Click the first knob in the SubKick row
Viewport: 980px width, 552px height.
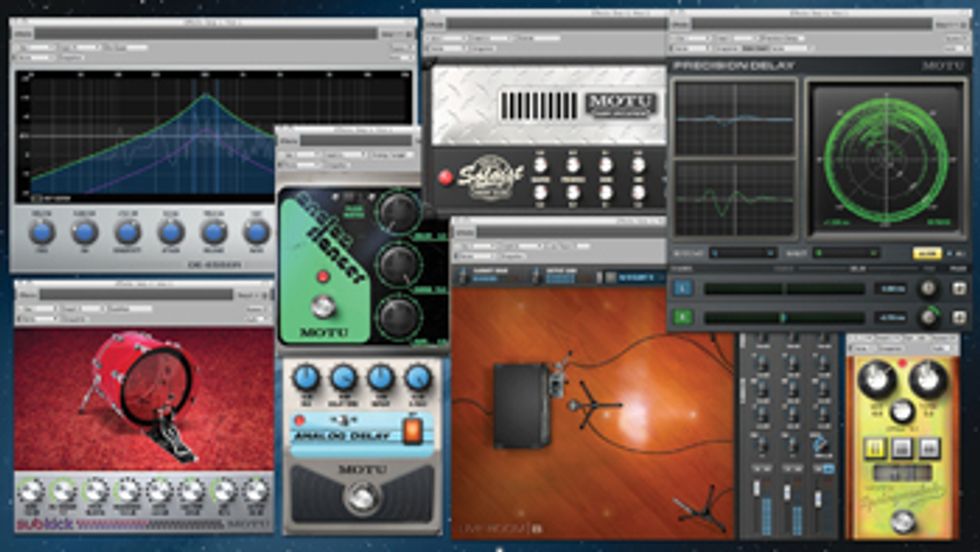pos(30,491)
